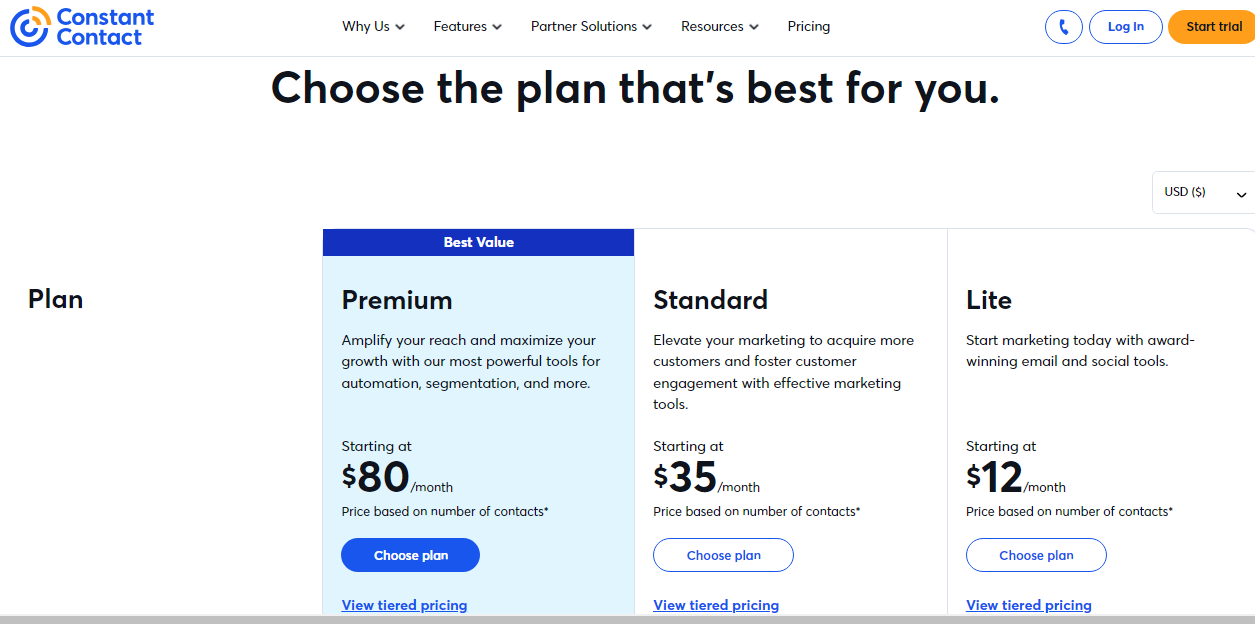The width and height of the screenshot is (1255, 624).
Task: Start a trial with Start trial button
Action: pos(1213,27)
